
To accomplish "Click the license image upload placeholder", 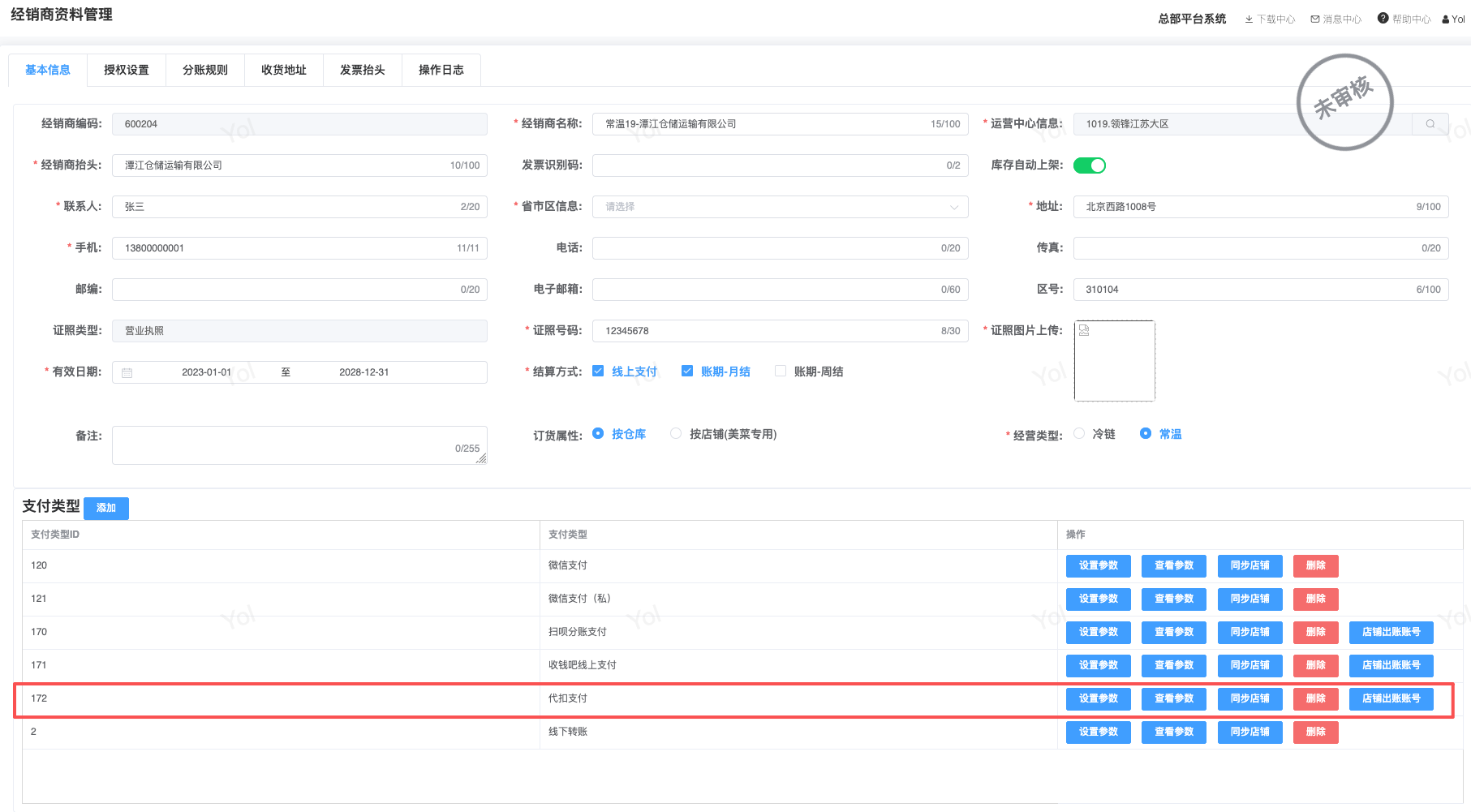I will tap(1114, 361).
